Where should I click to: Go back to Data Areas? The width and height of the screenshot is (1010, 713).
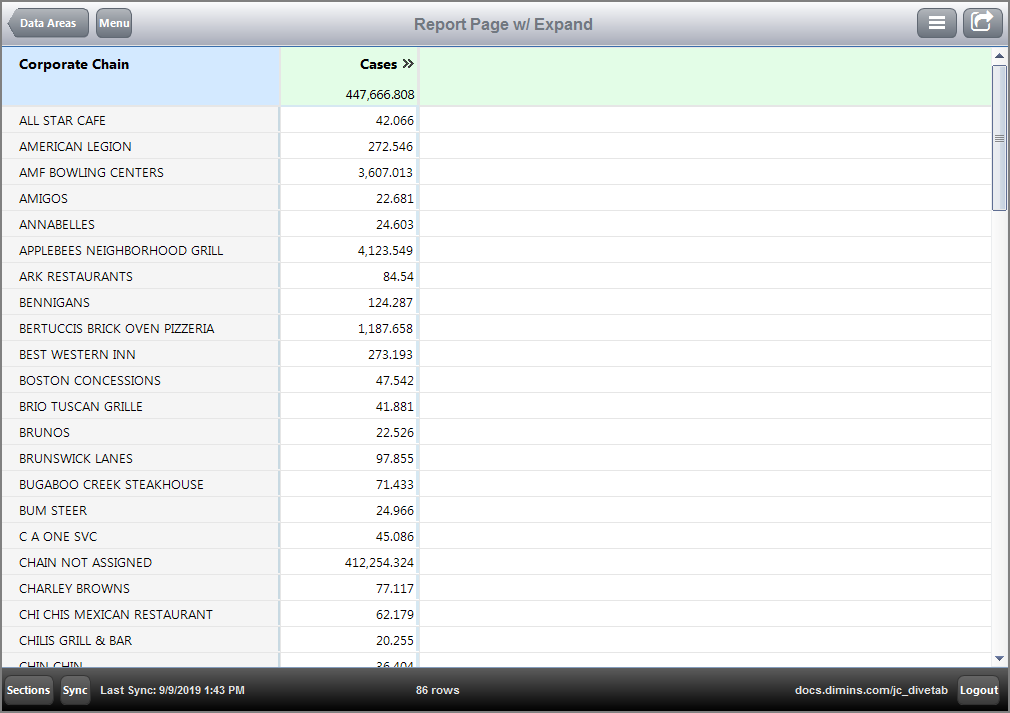[48, 23]
